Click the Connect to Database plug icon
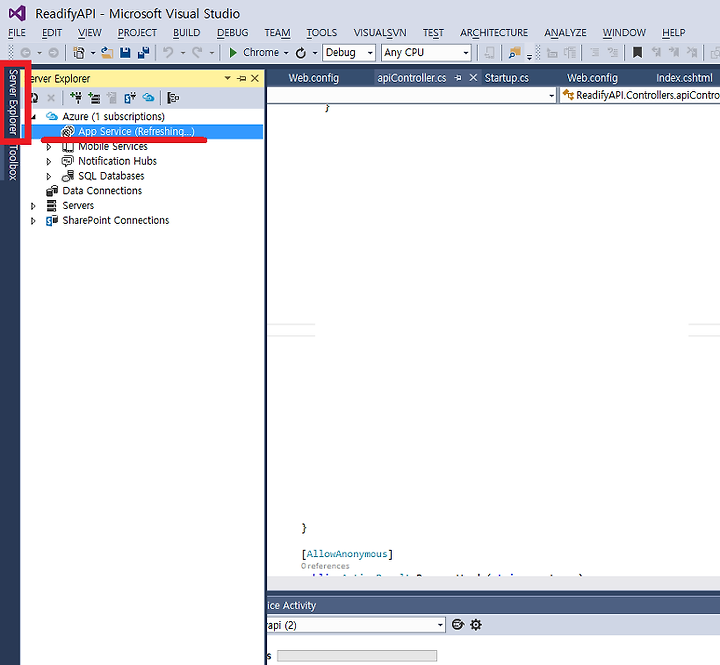Image resolution: width=720 pixels, height=665 pixels. pyautogui.click(x=76, y=97)
